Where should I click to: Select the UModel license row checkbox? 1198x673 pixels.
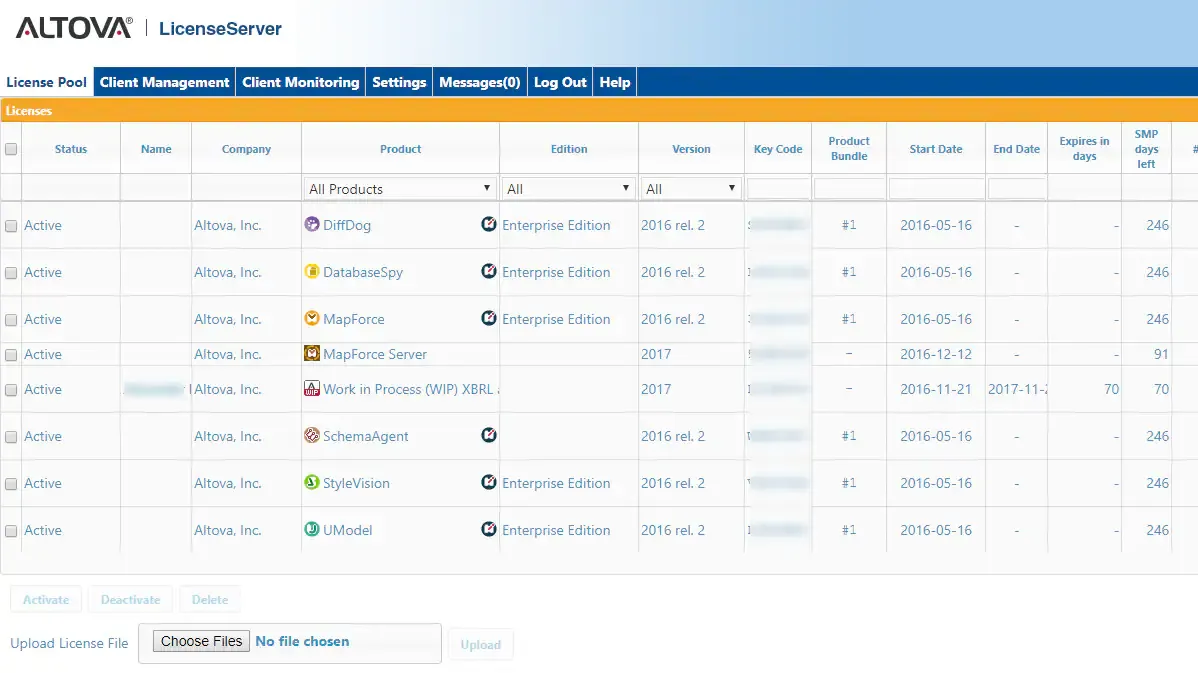(x=11, y=531)
